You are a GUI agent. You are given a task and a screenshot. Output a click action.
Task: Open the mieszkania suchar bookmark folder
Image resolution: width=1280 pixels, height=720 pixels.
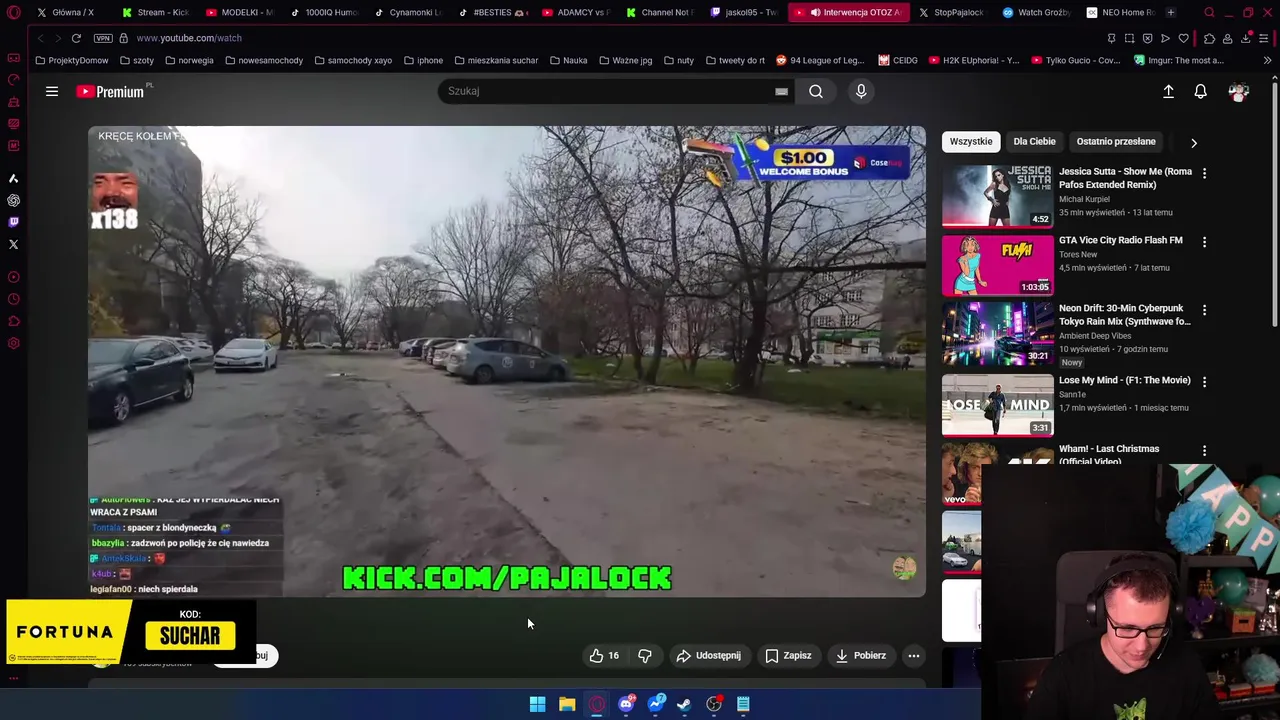[496, 60]
